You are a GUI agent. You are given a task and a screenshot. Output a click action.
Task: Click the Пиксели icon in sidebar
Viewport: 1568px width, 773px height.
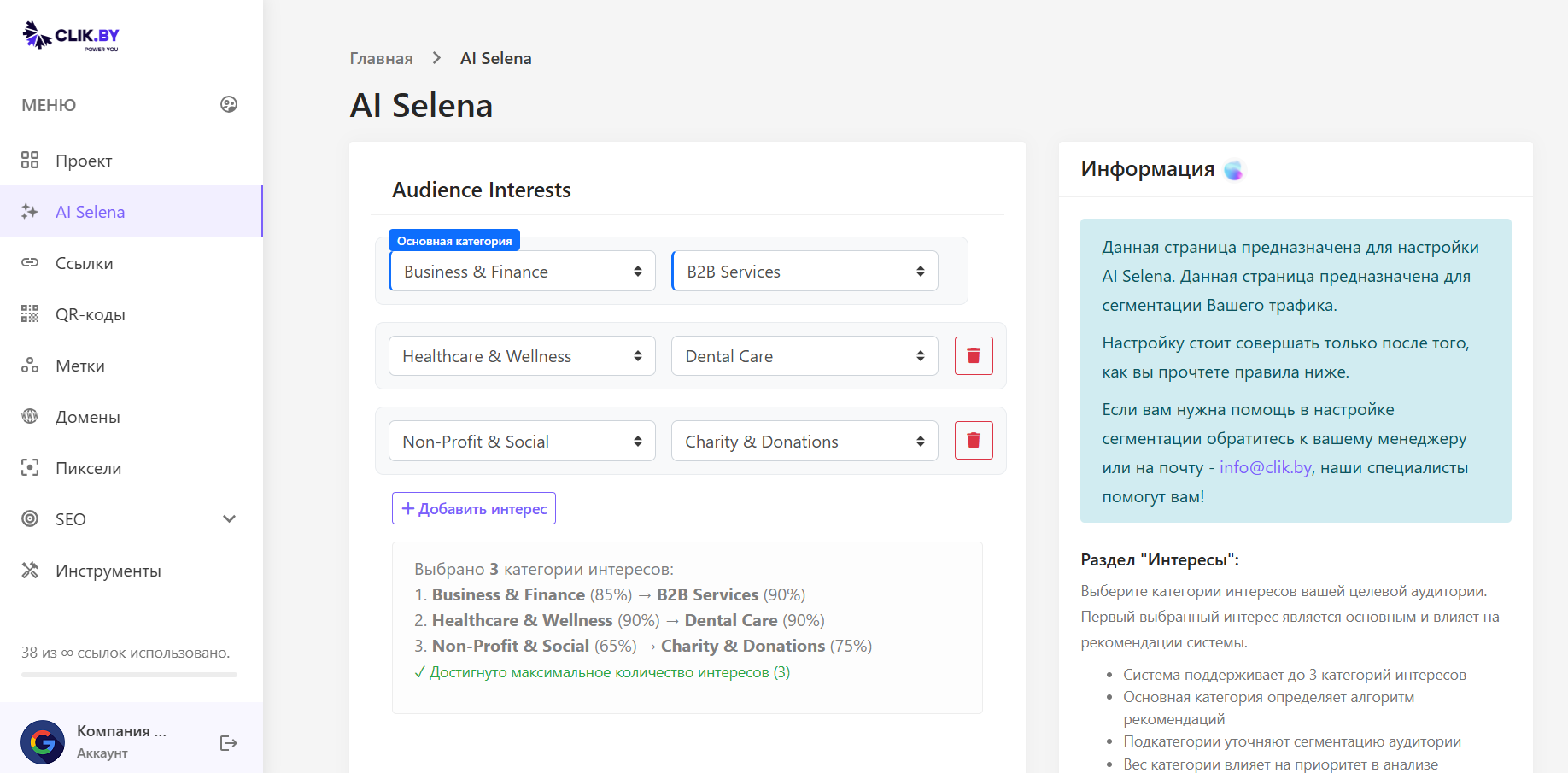pyautogui.click(x=30, y=468)
